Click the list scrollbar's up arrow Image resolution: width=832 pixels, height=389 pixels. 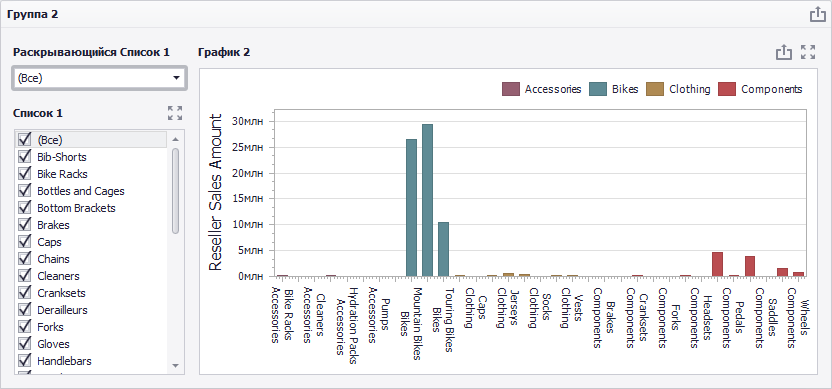click(x=176, y=140)
